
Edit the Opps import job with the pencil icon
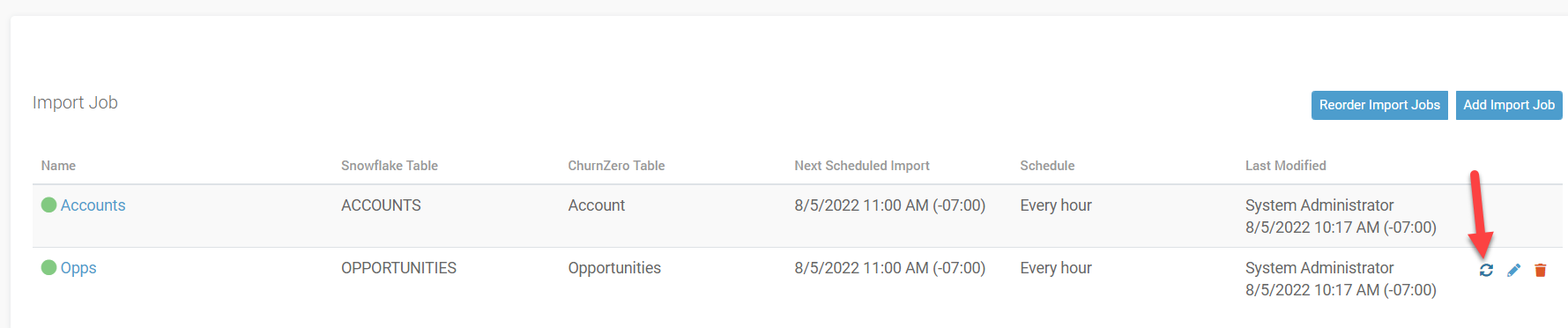1513,270
